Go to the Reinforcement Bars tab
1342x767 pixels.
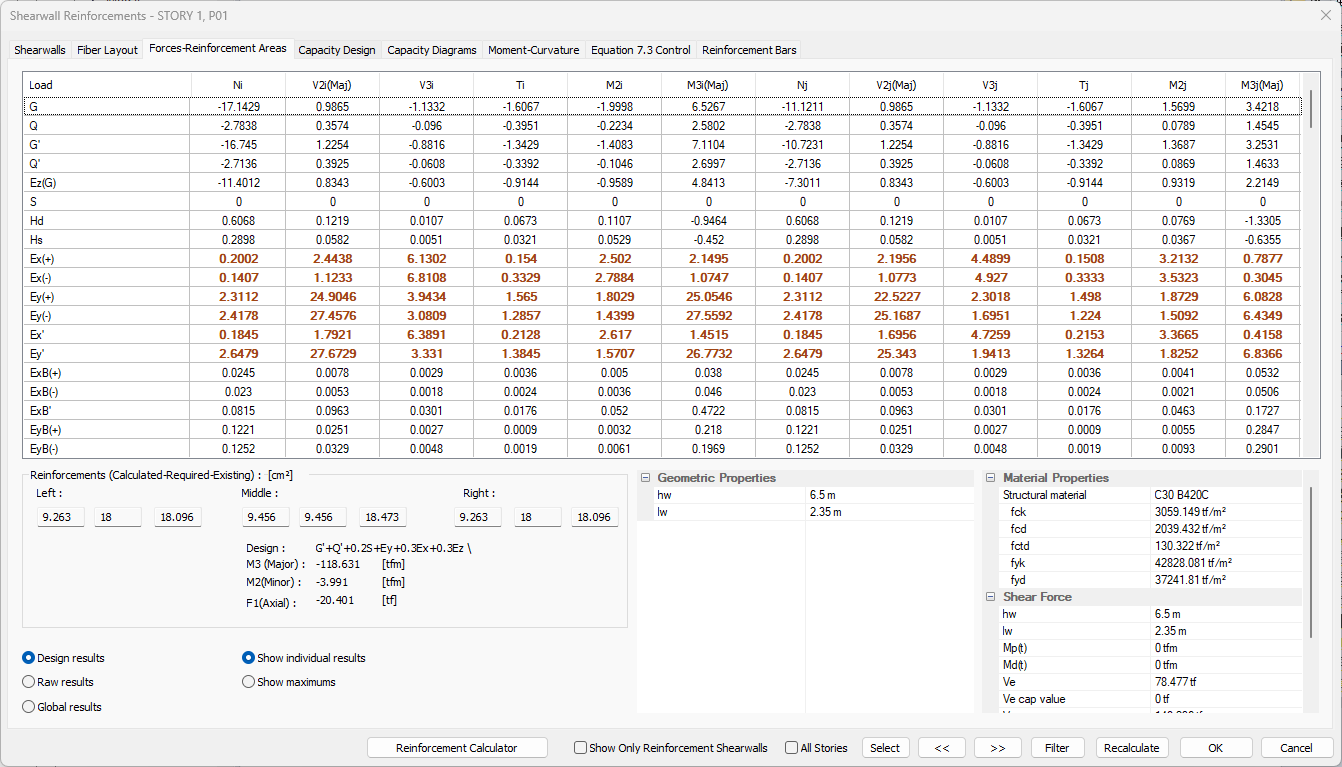pos(749,50)
